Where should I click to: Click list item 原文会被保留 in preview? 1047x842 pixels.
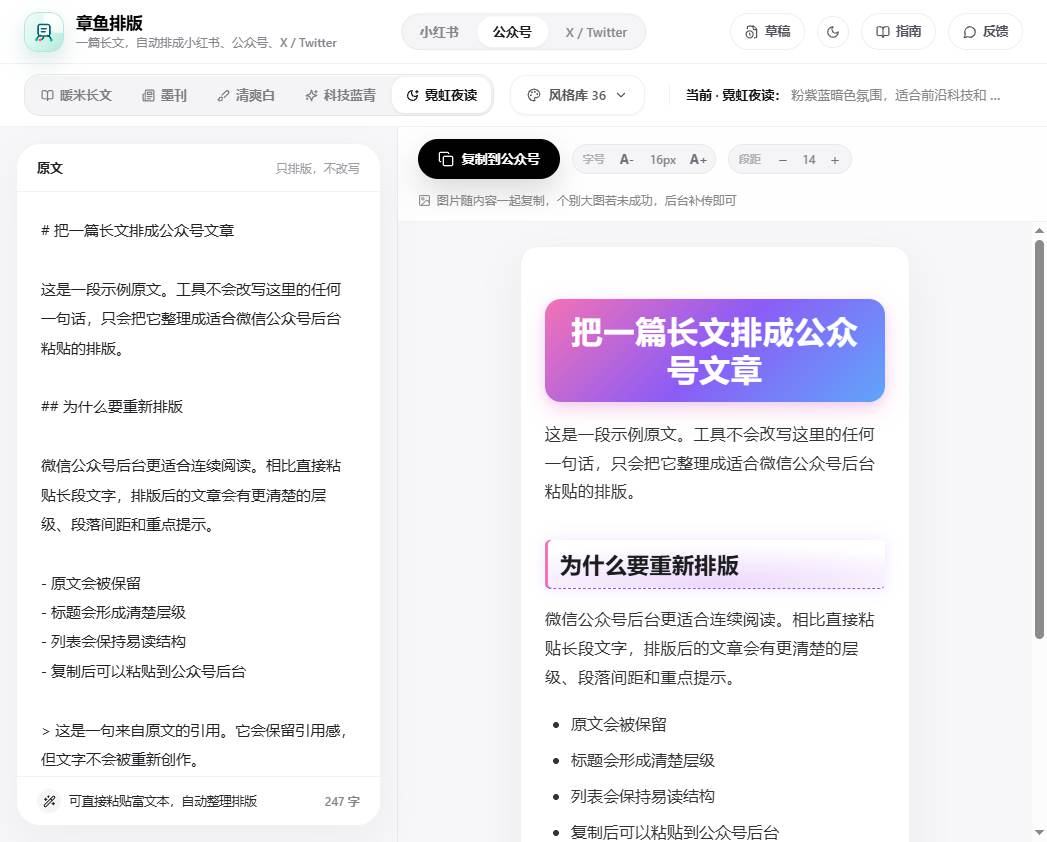618,724
